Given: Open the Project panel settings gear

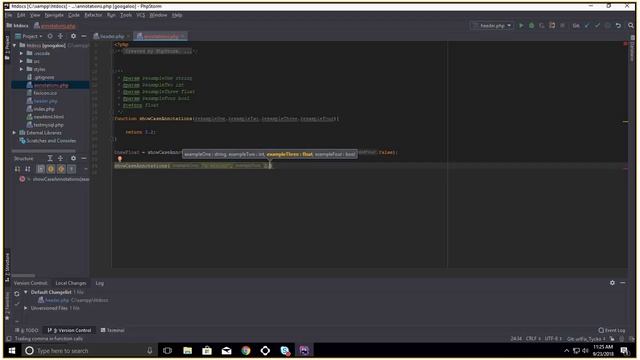Looking at the screenshot, I should click(73, 36).
